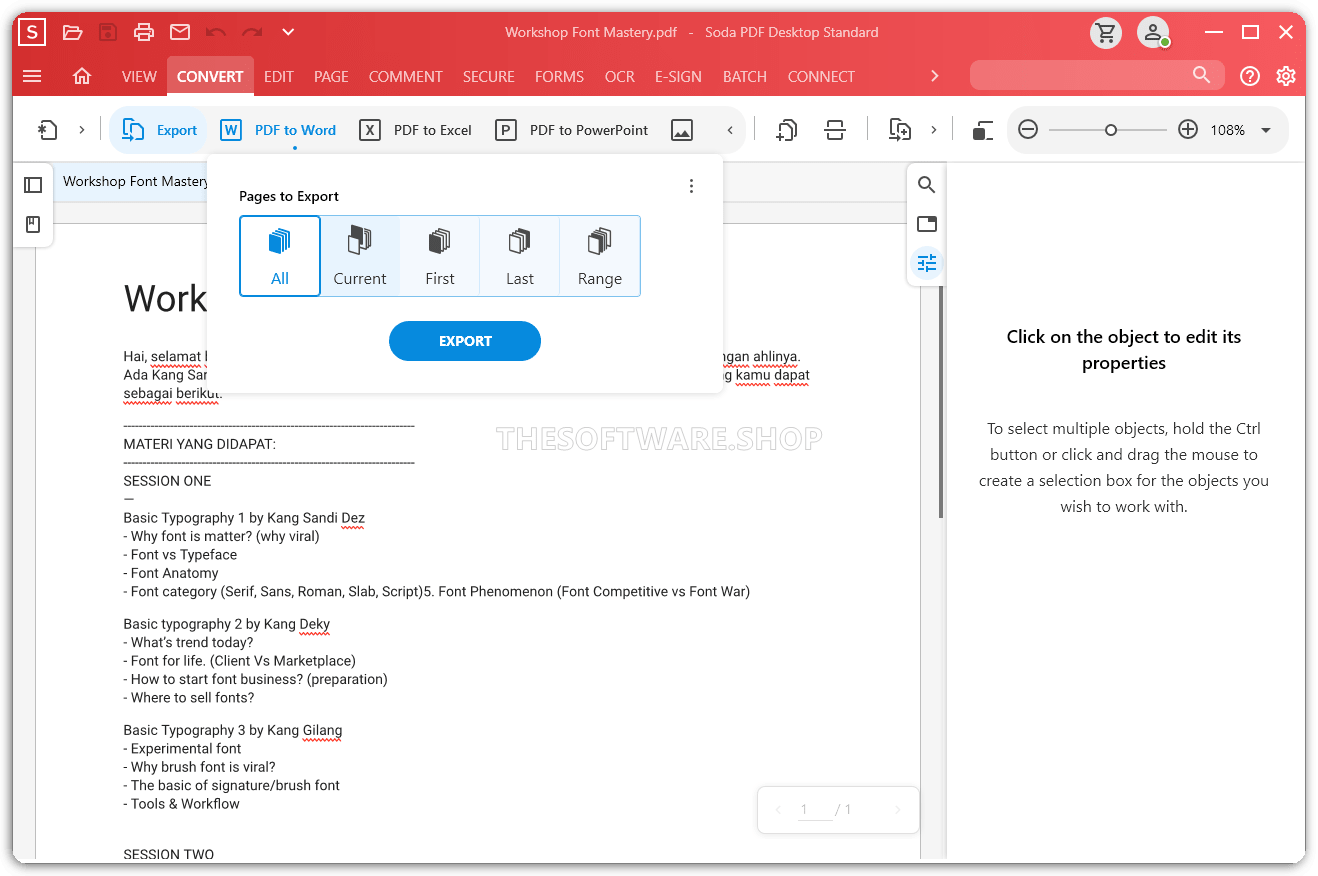The image size is (1318, 876).
Task: Open the SECURE tab
Action: tap(488, 76)
